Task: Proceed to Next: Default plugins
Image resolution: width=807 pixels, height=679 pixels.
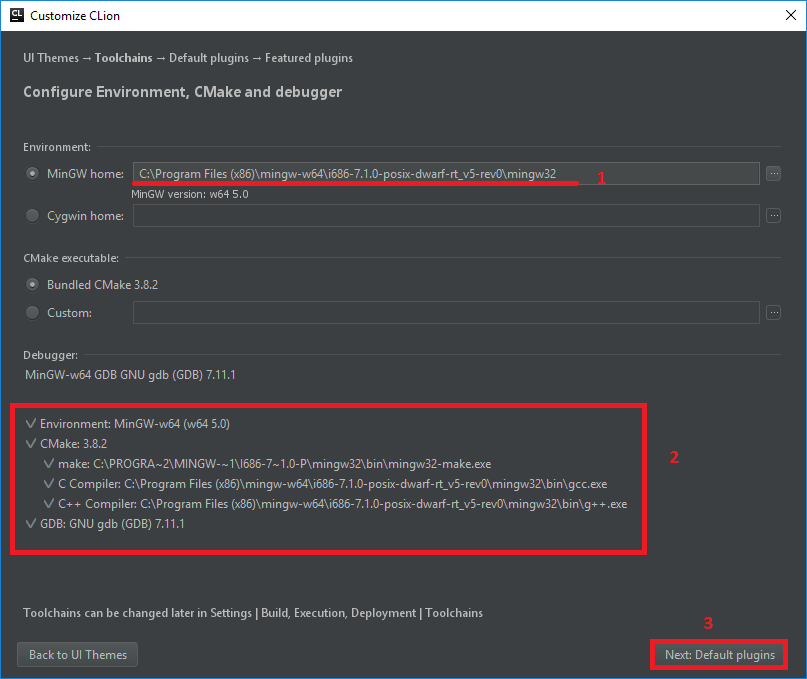Action: pos(719,655)
